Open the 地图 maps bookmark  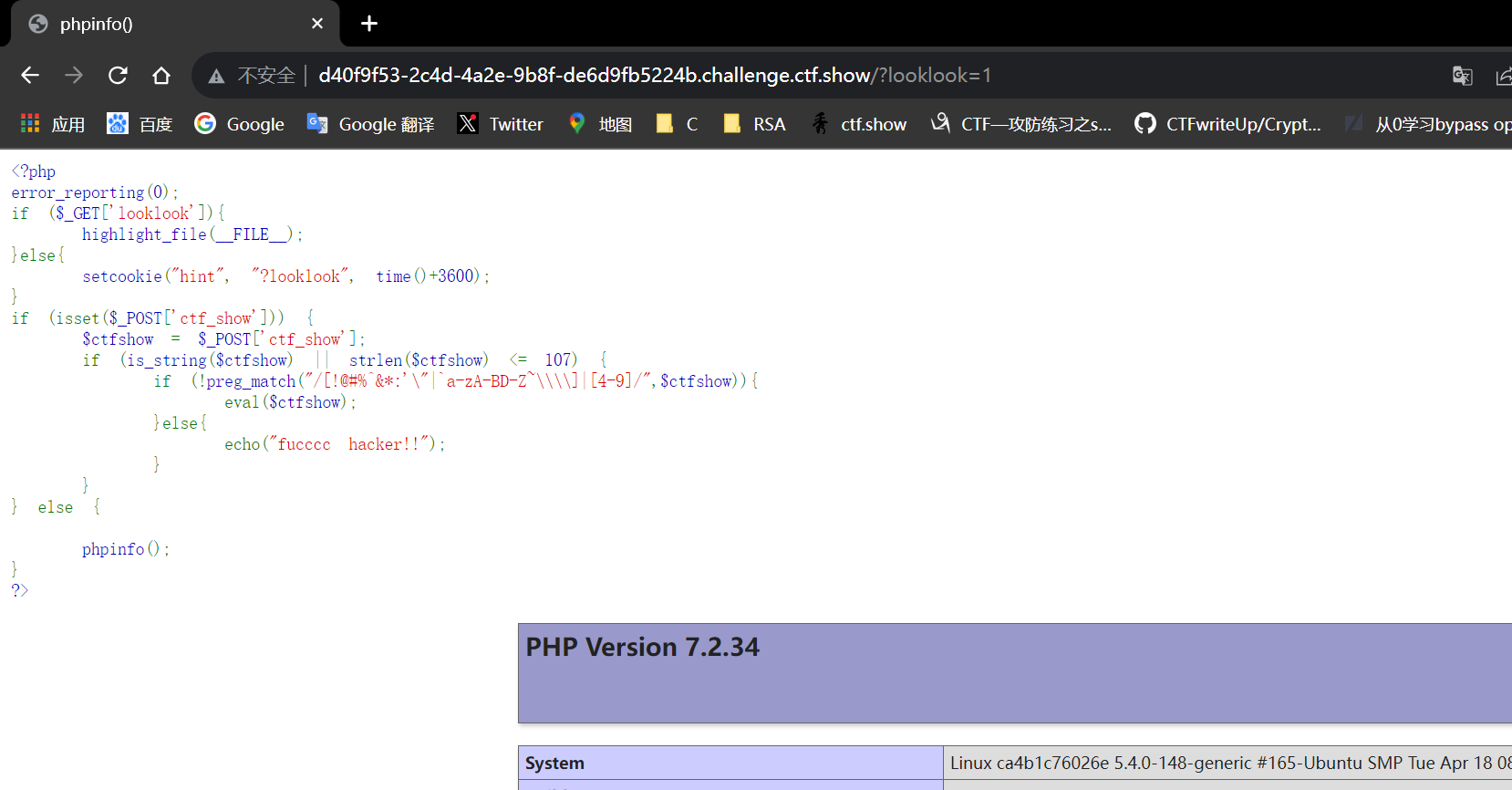pos(599,124)
